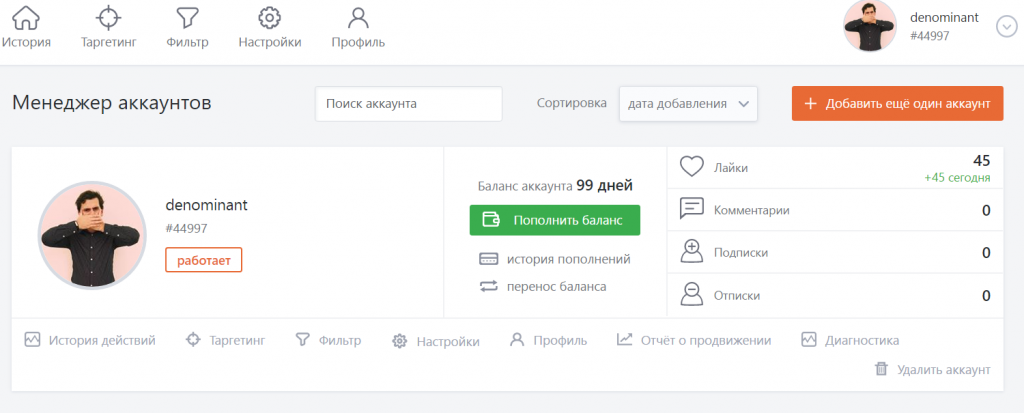Click the Лайки label in the stats panel
This screenshot has height=413, width=1024.
click(731, 168)
